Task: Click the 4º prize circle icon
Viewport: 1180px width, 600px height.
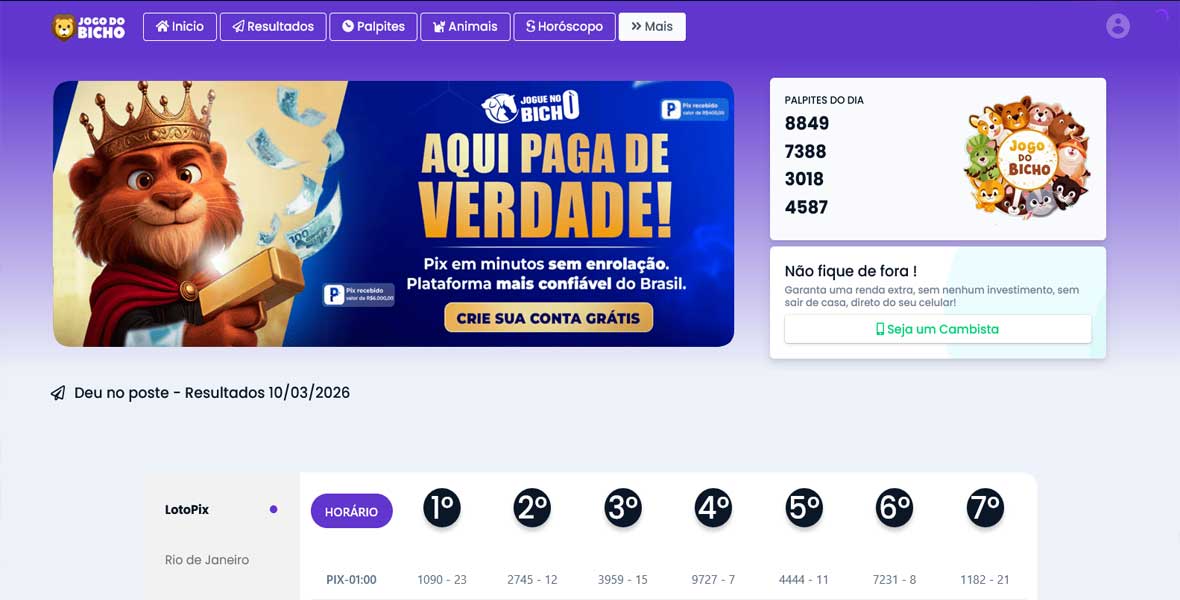Action: click(713, 508)
